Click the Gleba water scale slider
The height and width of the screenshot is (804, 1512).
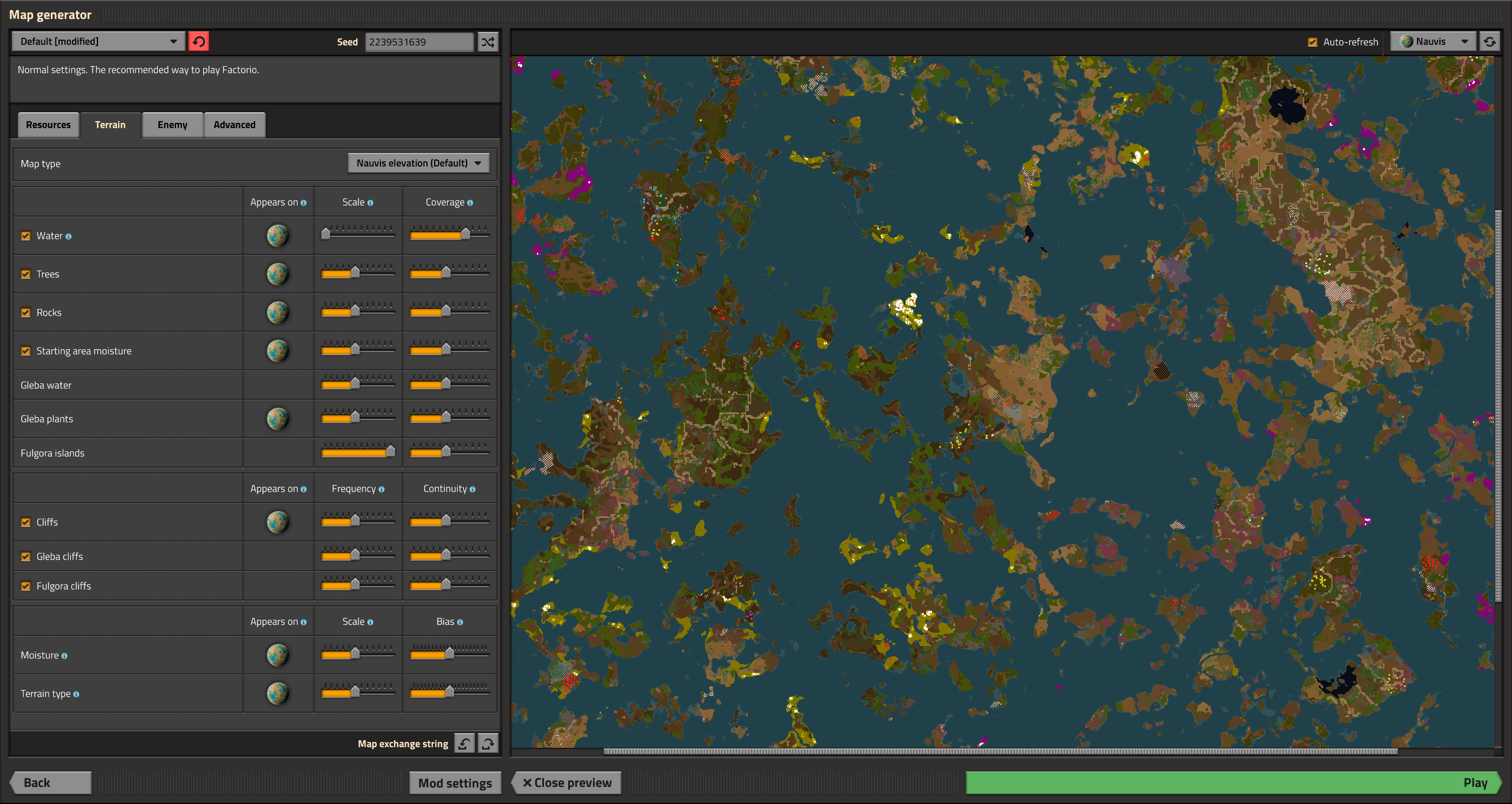(x=358, y=383)
